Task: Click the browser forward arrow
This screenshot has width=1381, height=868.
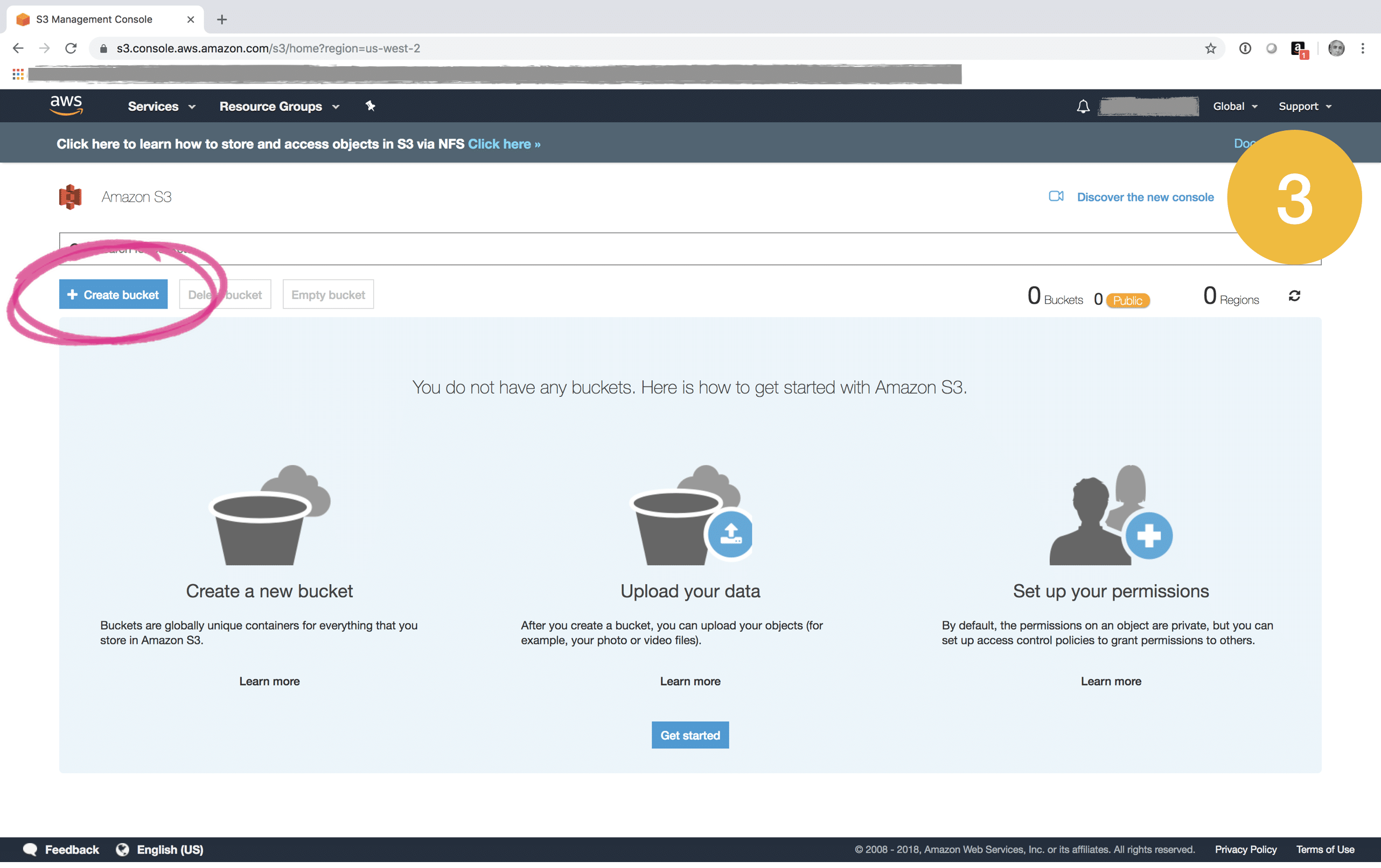Action: [x=44, y=48]
